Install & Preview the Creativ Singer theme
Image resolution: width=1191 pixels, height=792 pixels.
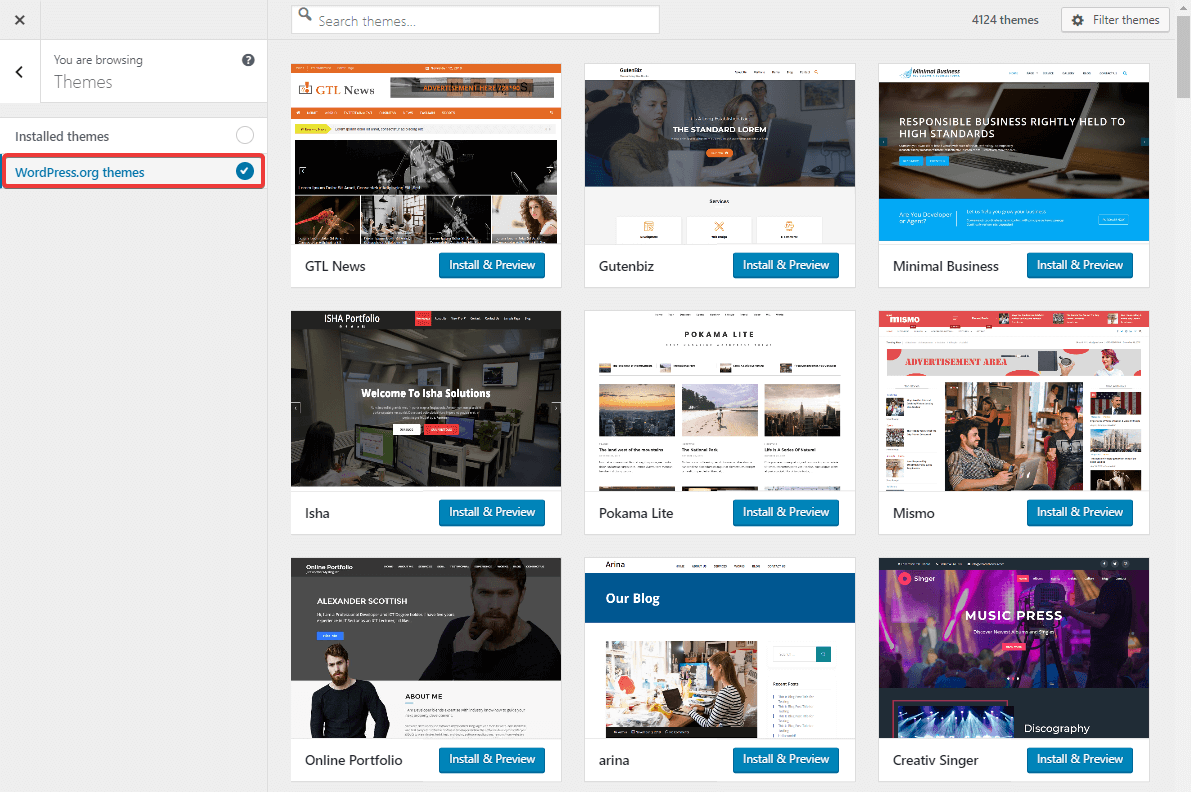(1079, 760)
